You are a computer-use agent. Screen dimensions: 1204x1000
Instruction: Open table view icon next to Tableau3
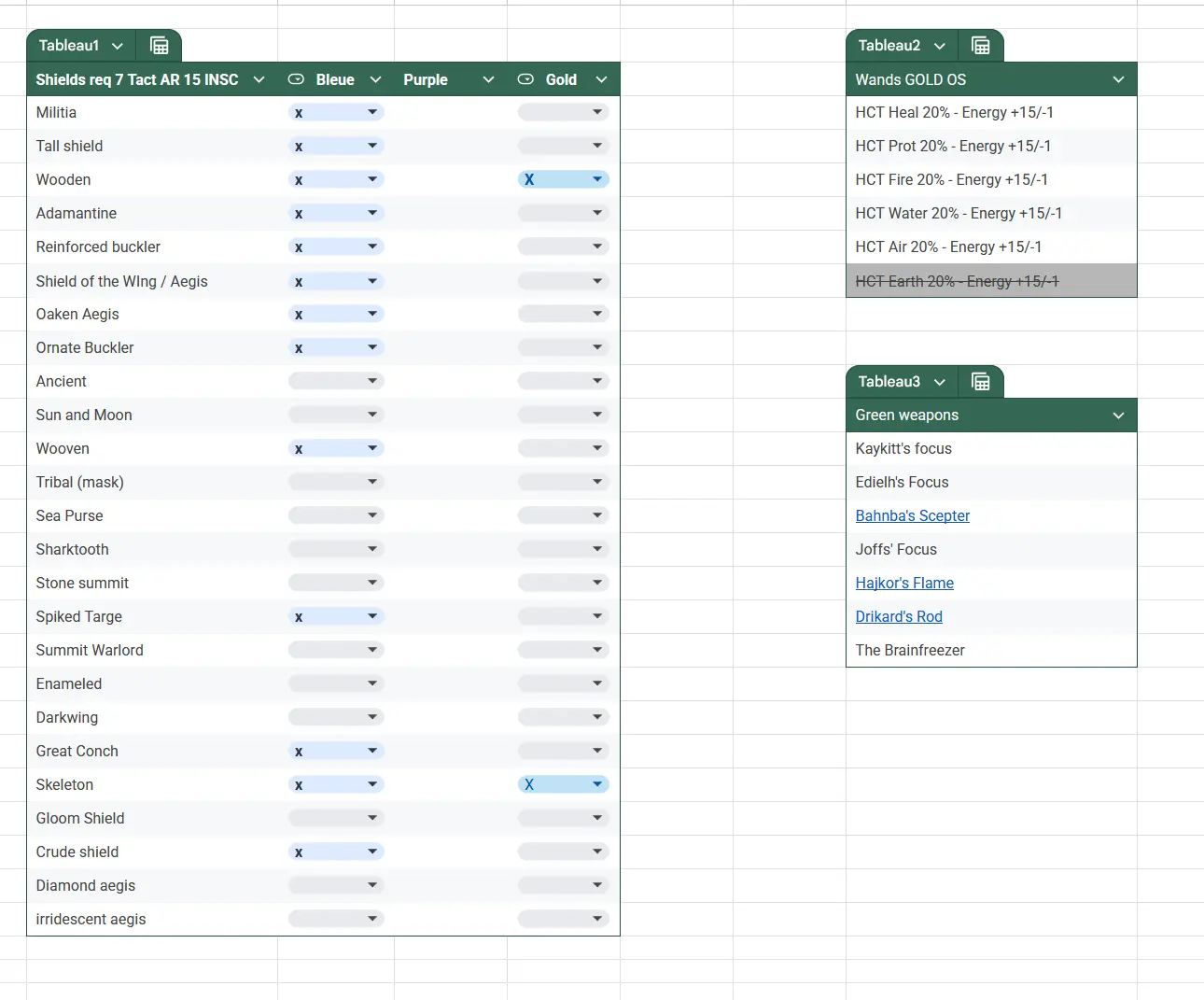coord(980,382)
